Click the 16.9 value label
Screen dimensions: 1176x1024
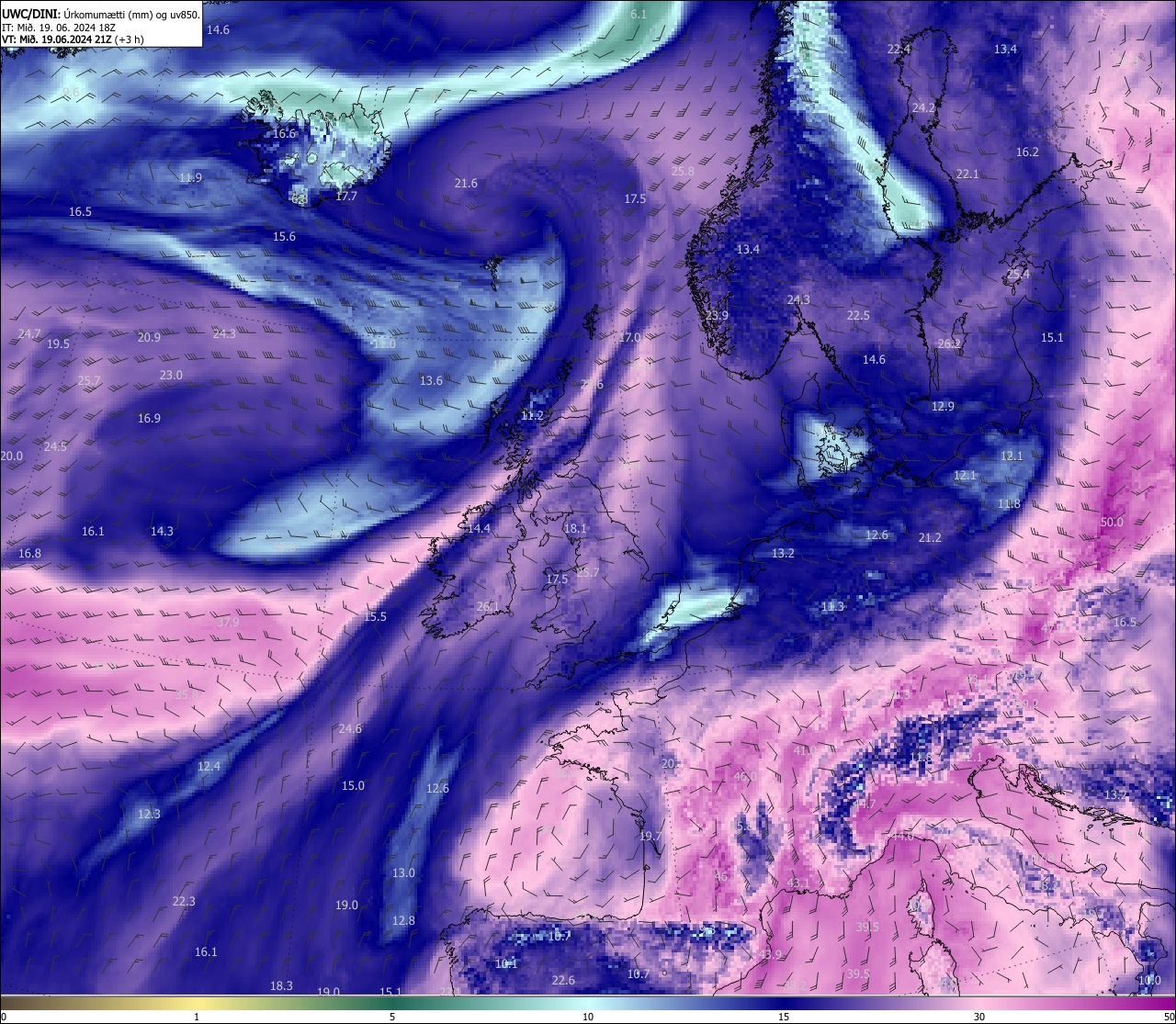(x=149, y=419)
